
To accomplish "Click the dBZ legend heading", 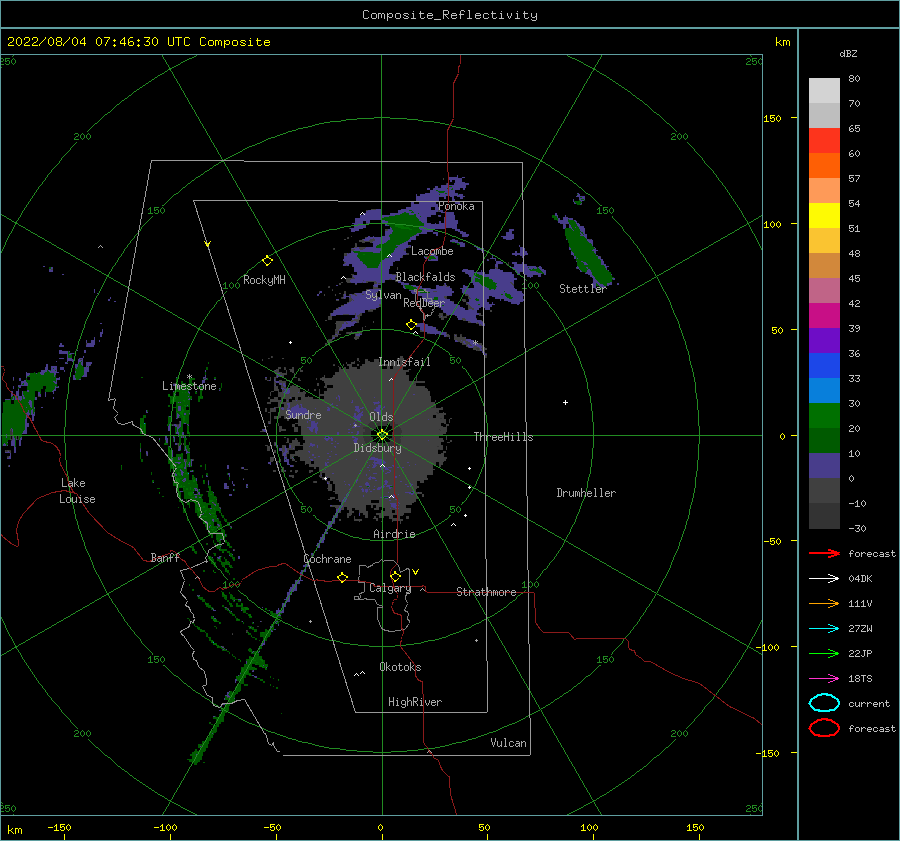I will pyautogui.click(x=848, y=53).
